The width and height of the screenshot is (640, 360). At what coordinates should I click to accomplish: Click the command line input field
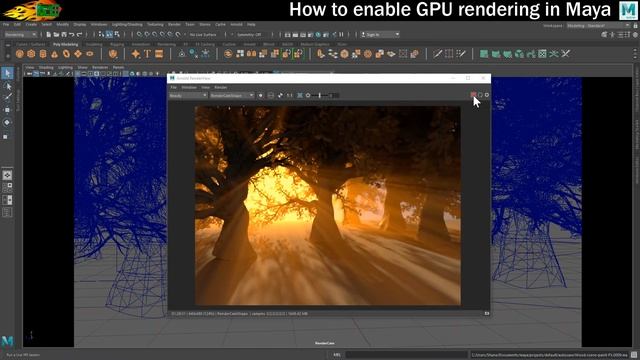coord(407,355)
